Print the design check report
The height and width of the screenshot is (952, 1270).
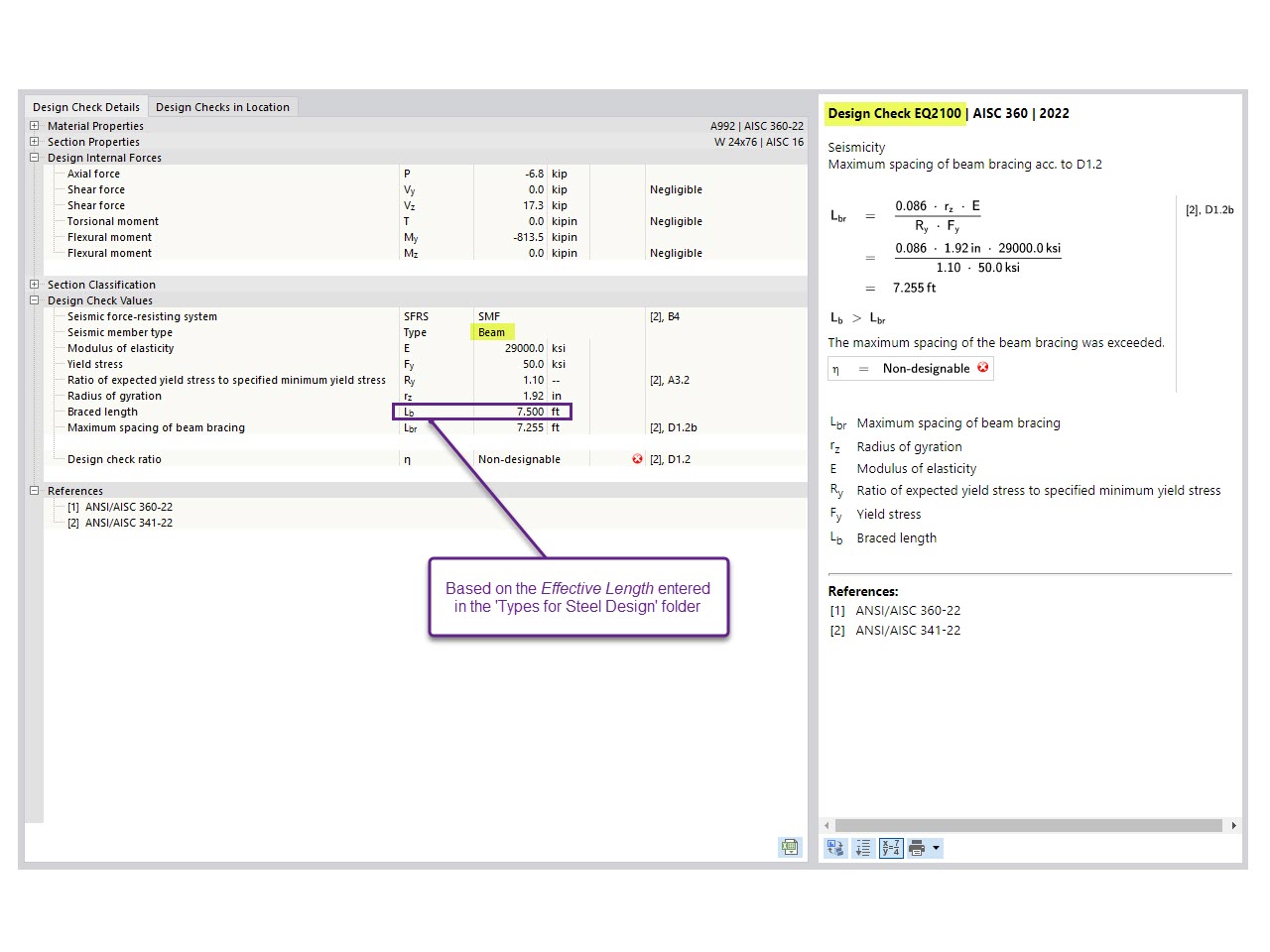pos(918,847)
